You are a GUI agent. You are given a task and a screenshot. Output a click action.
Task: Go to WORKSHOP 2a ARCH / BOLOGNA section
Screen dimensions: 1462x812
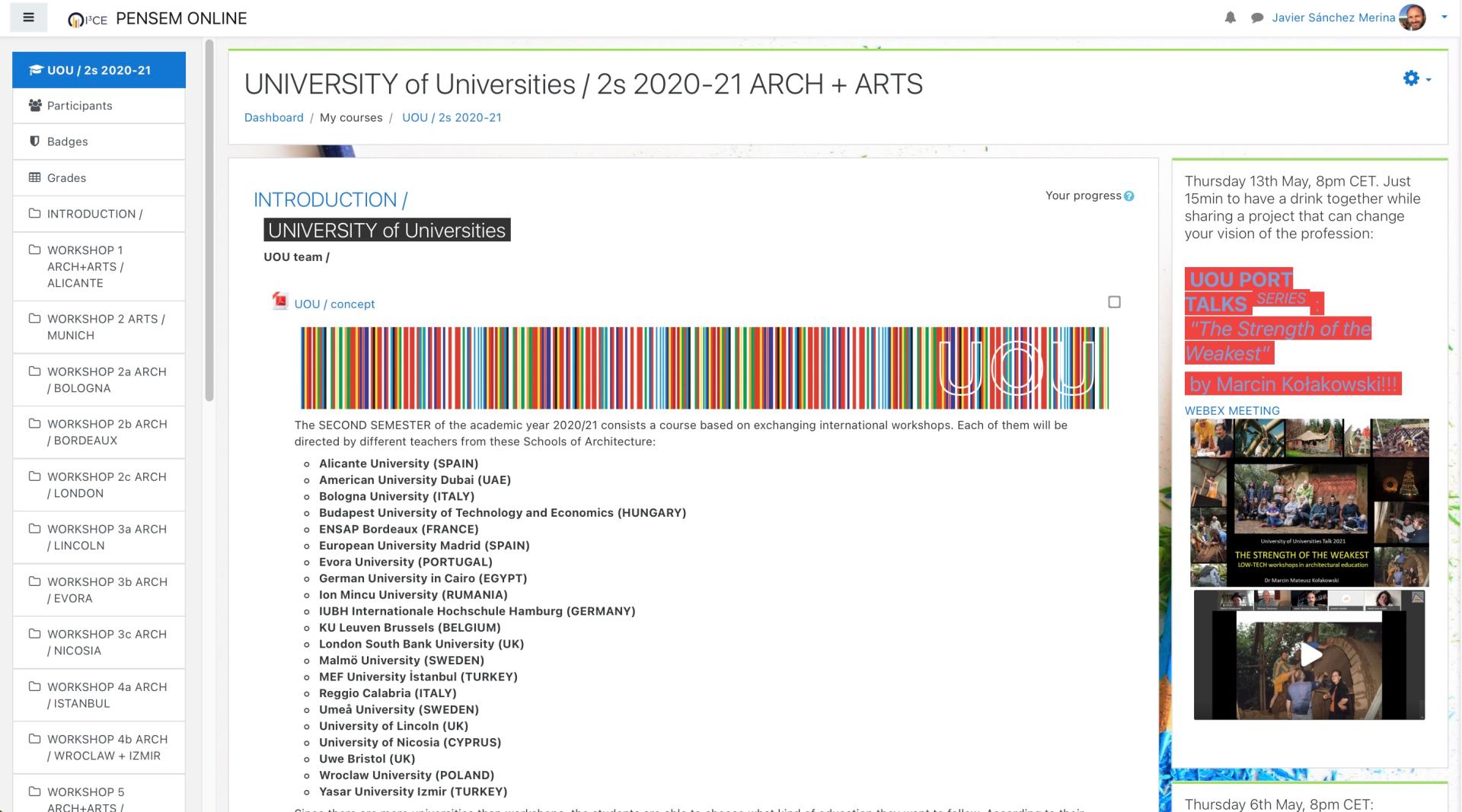106,380
